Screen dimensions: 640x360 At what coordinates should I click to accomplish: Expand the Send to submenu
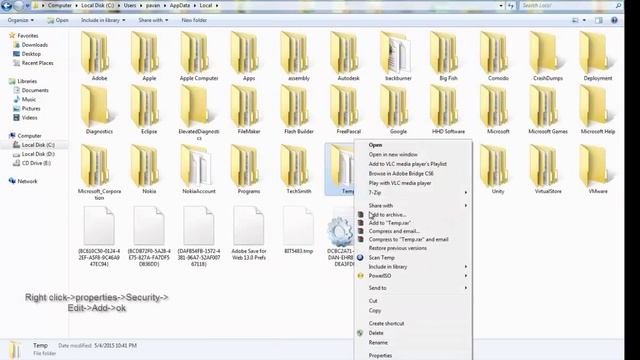(x=413, y=288)
